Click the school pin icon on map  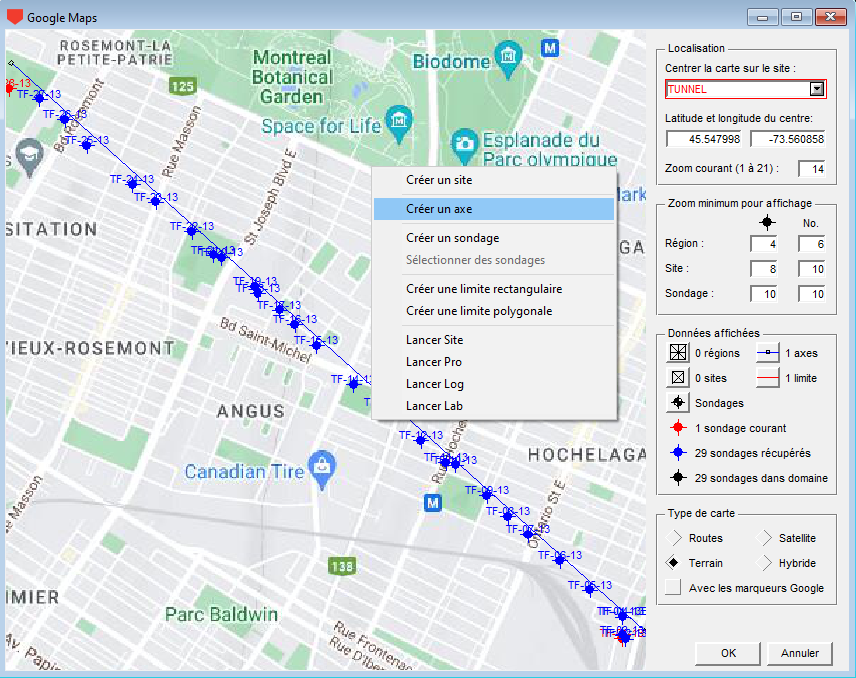[29, 157]
